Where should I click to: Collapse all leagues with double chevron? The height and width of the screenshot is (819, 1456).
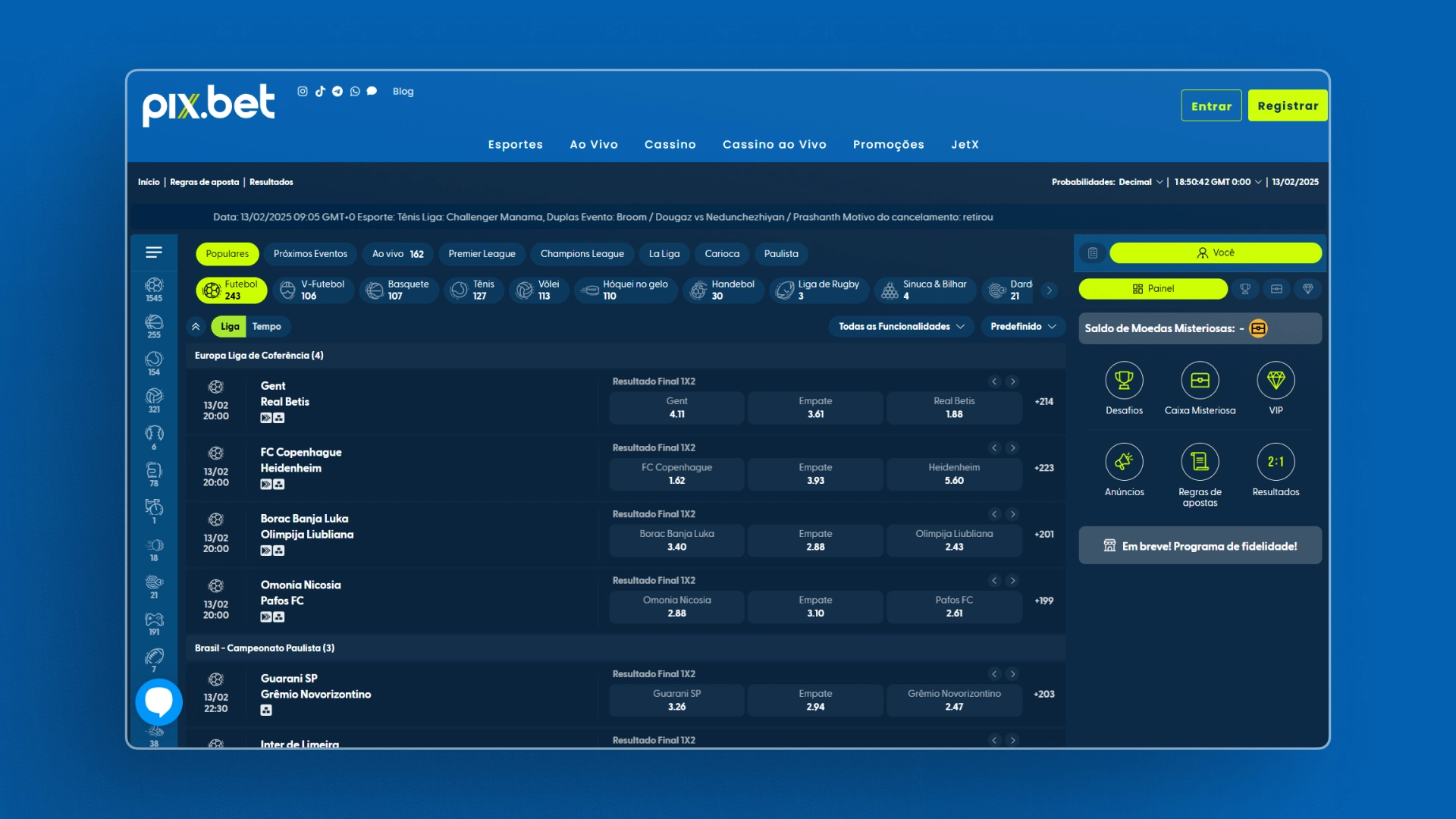[196, 327]
